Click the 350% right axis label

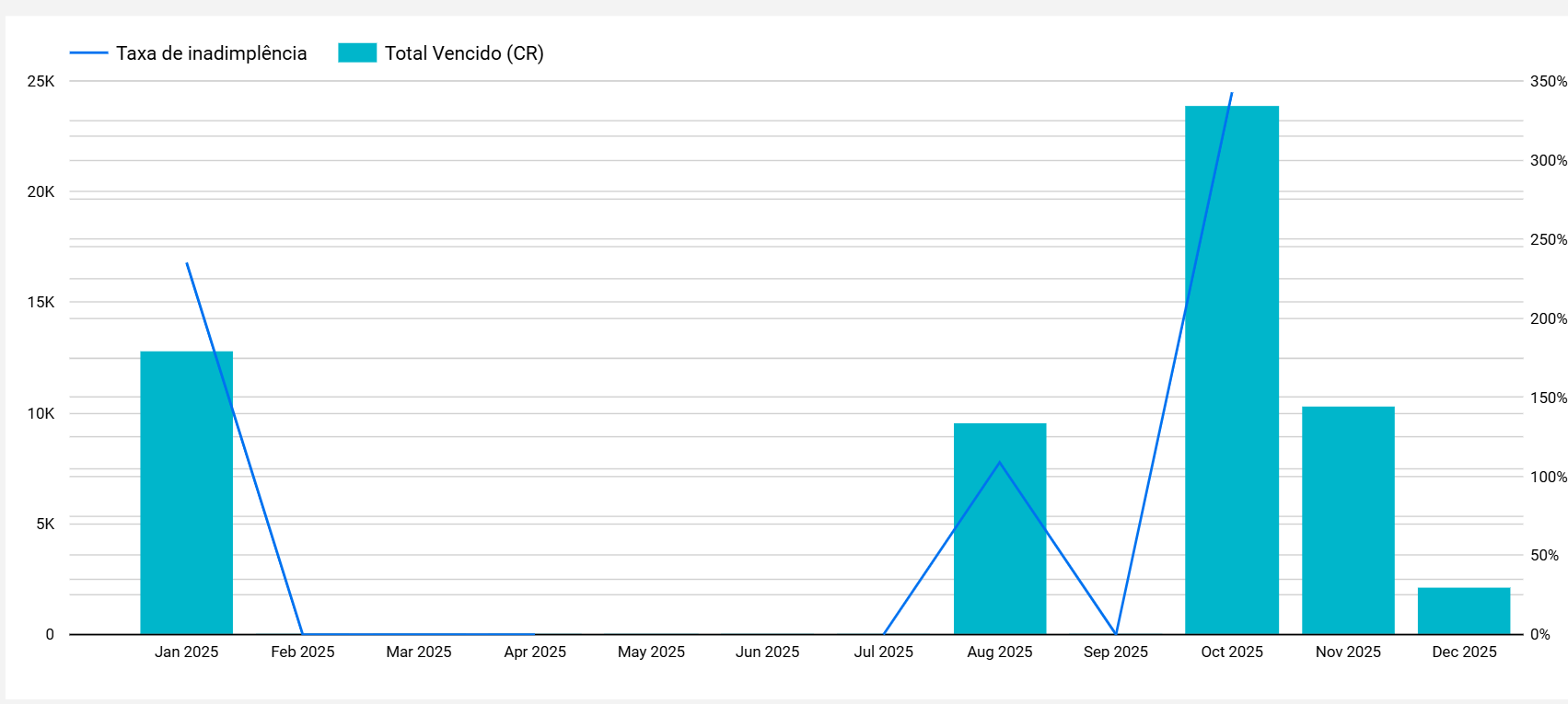[x=1548, y=81]
